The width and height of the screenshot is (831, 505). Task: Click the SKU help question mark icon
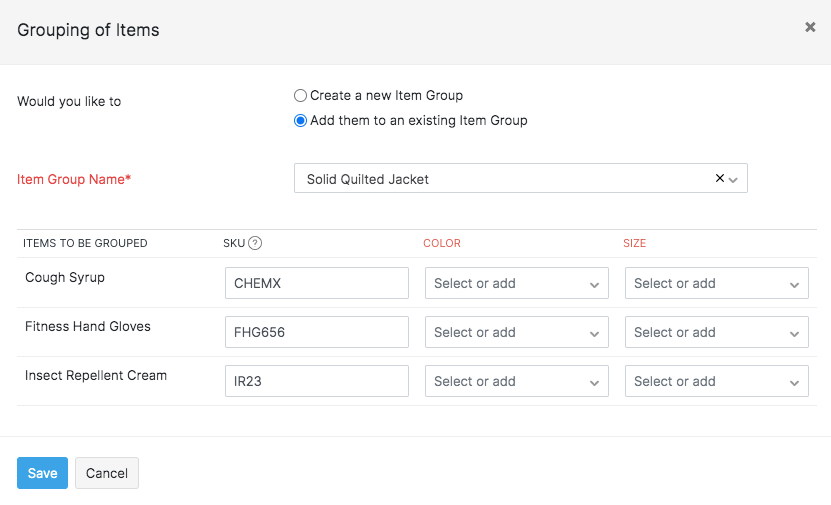pos(255,243)
